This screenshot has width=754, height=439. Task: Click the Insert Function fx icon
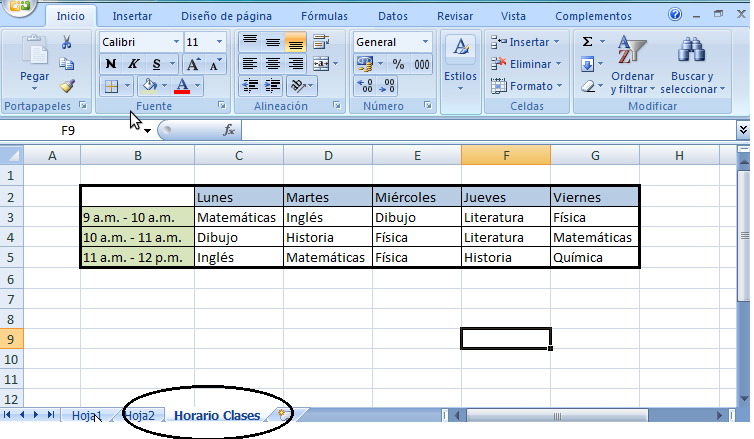[229, 130]
